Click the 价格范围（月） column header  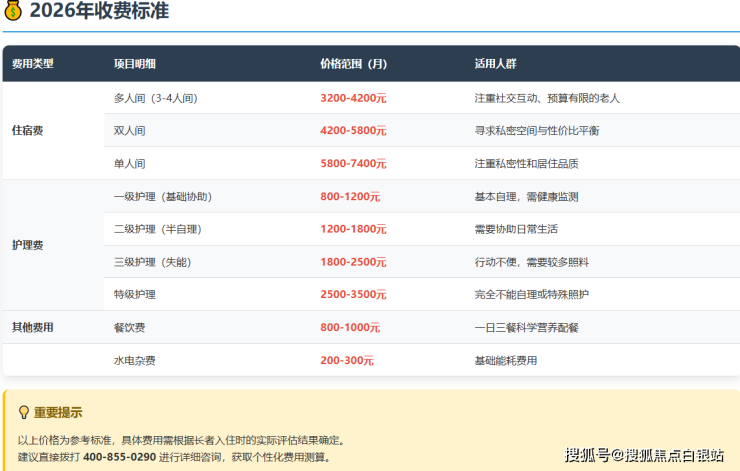click(x=353, y=63)
